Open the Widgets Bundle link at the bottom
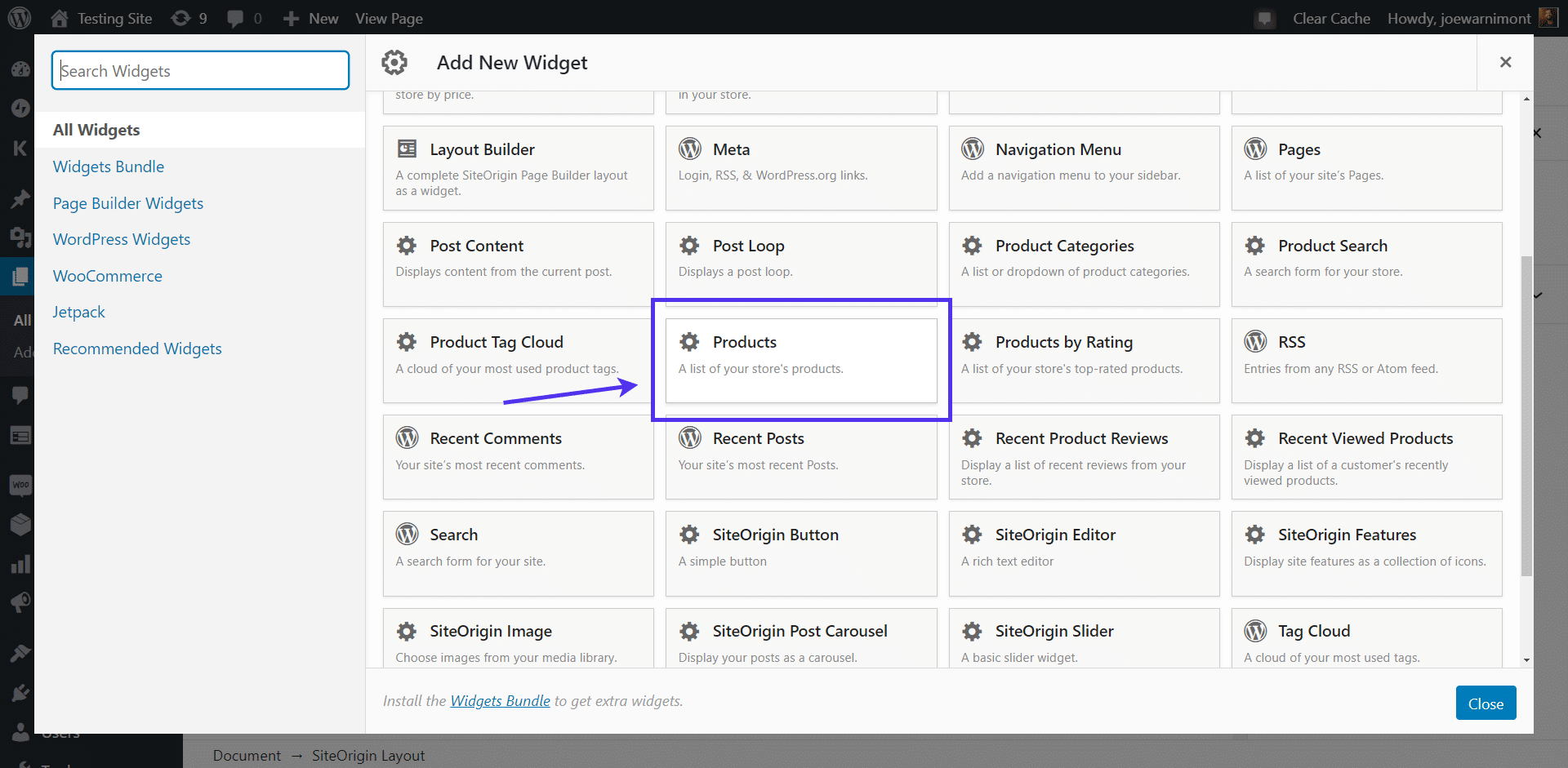The width and height of the screenshot is (1568, 768). pos(499,700)
